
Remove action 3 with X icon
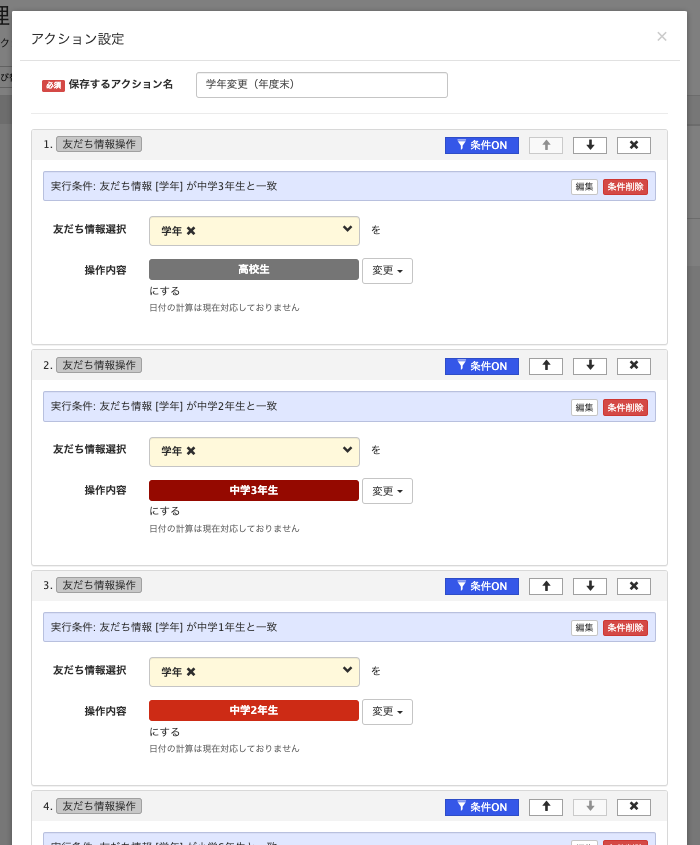633,586
